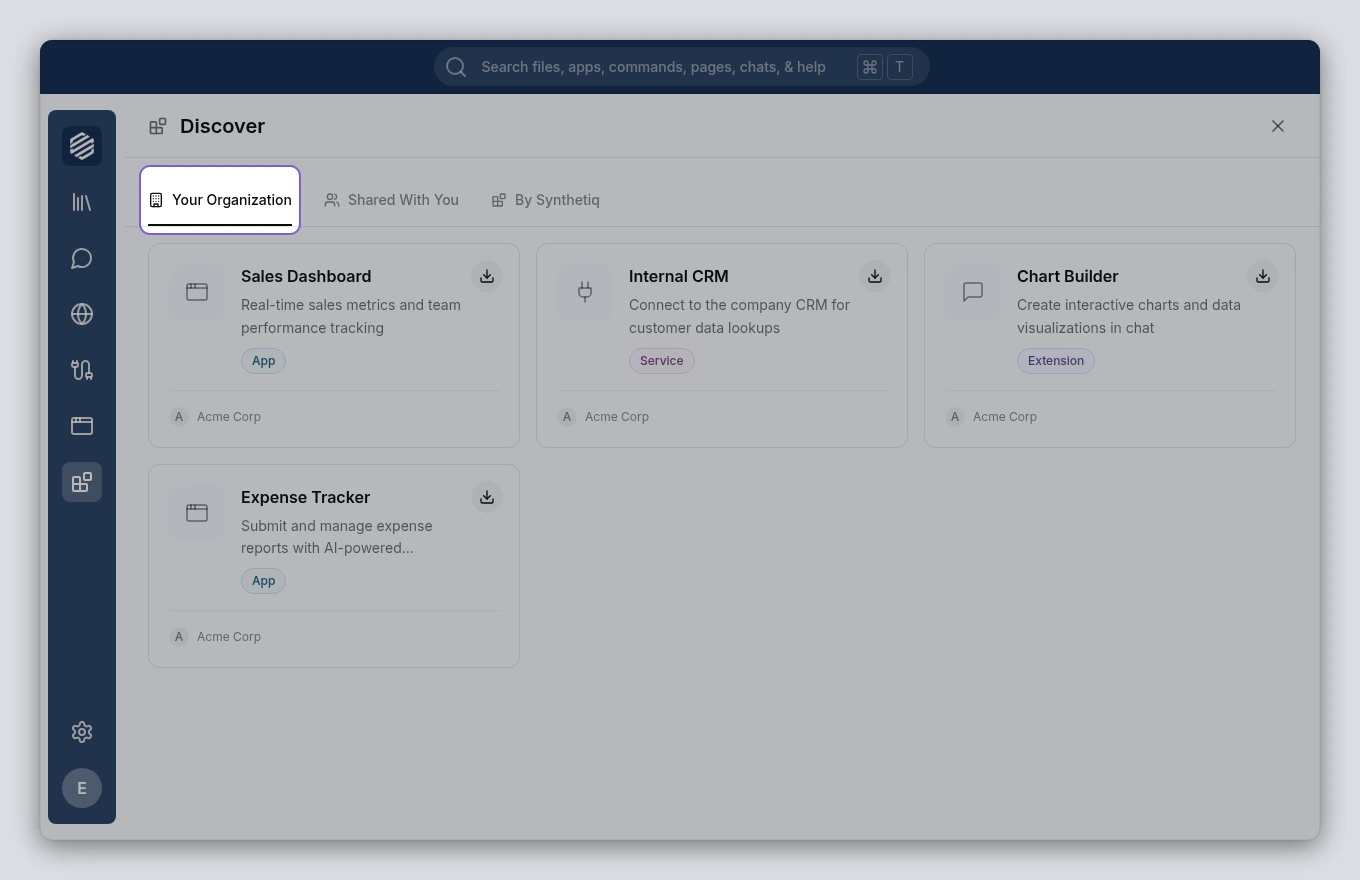Switch to Shared With You tab
Screen dimensions: 1360x880
click(x=391, y=200)
